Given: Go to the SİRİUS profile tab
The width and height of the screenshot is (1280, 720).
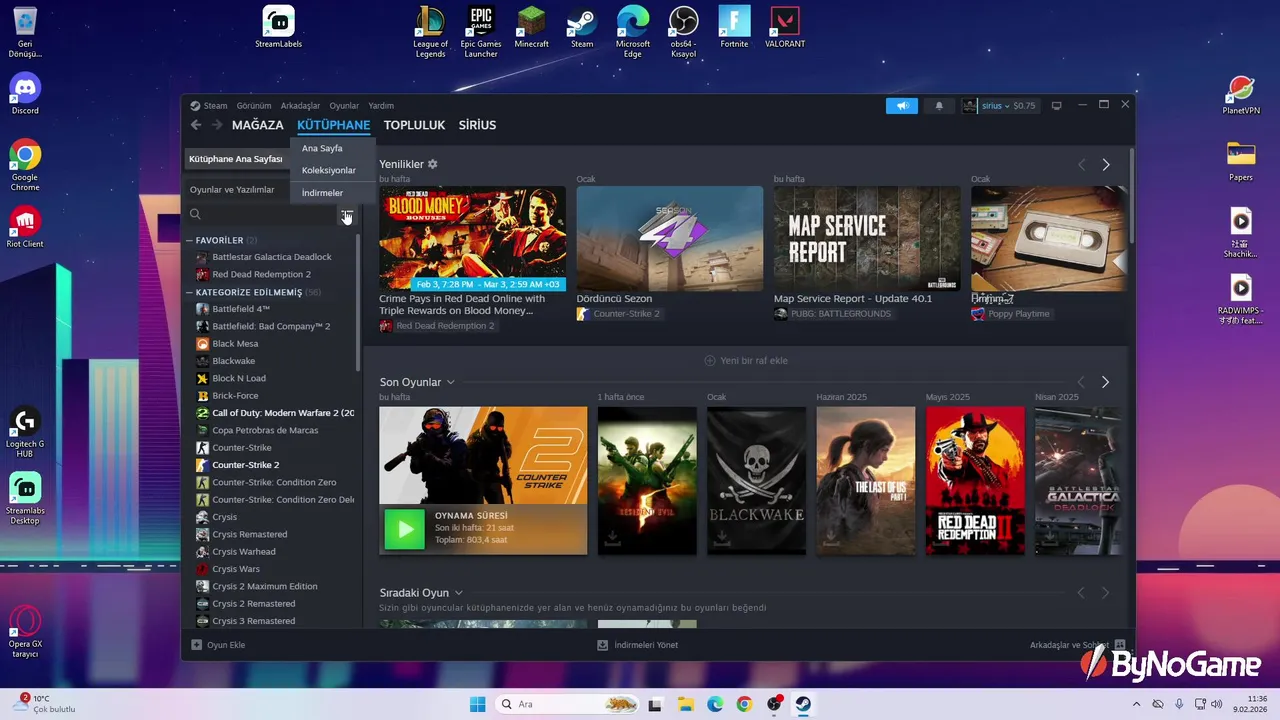Looking at the screenshot, I should [477, 125].
